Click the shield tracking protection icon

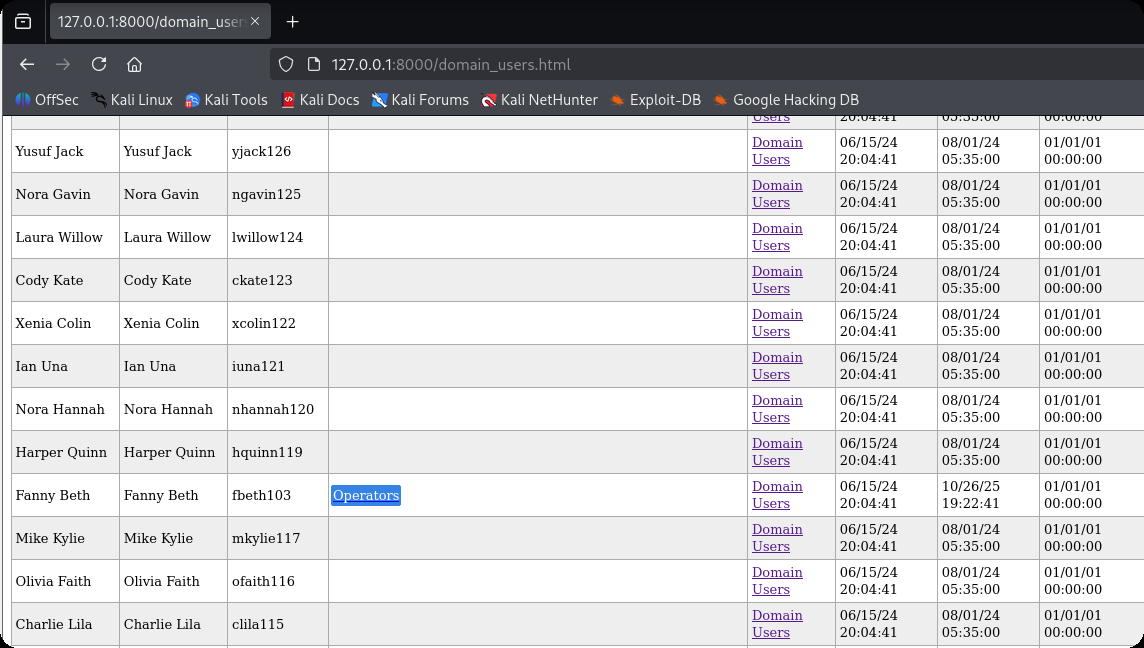point(286,64)
